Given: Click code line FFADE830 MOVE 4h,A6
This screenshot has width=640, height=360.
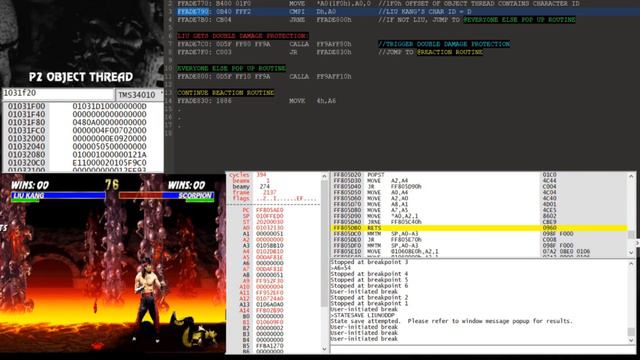Looking at the screenshot, I should coord(257,101).
